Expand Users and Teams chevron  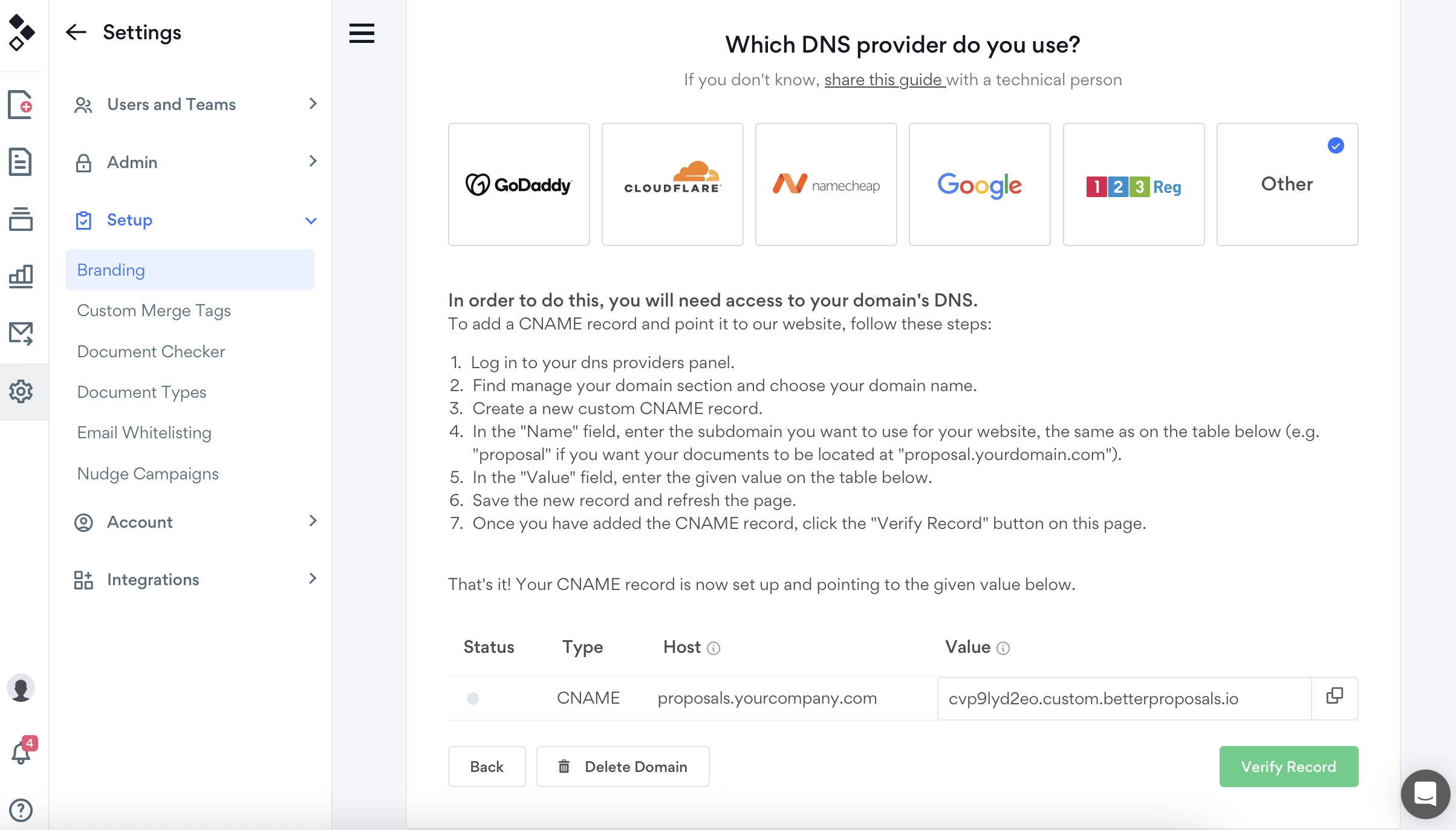pos(313,103)
